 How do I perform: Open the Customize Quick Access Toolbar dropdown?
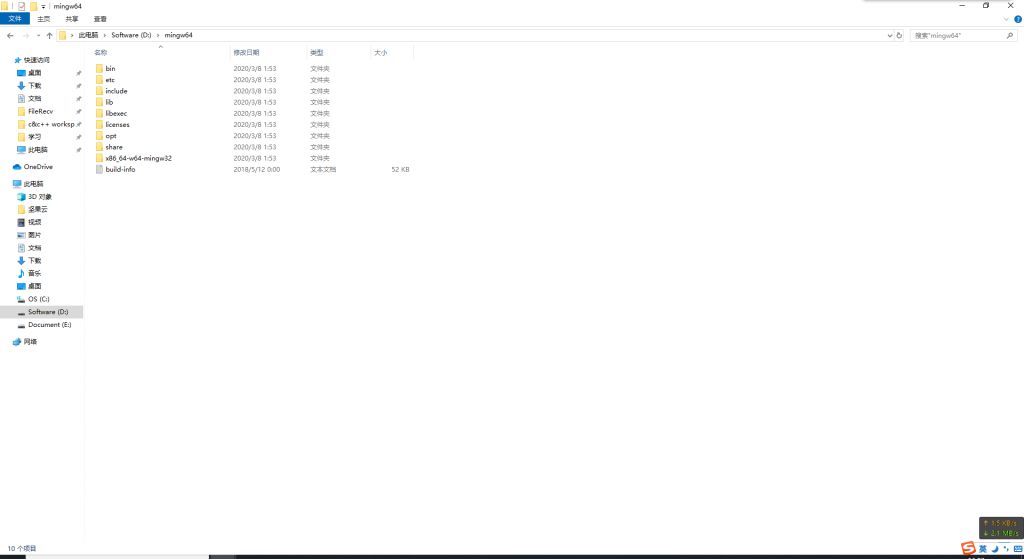point(43,7)
